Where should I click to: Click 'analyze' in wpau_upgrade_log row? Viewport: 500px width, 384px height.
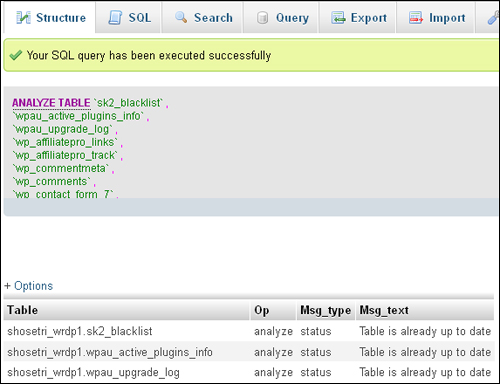273,373
